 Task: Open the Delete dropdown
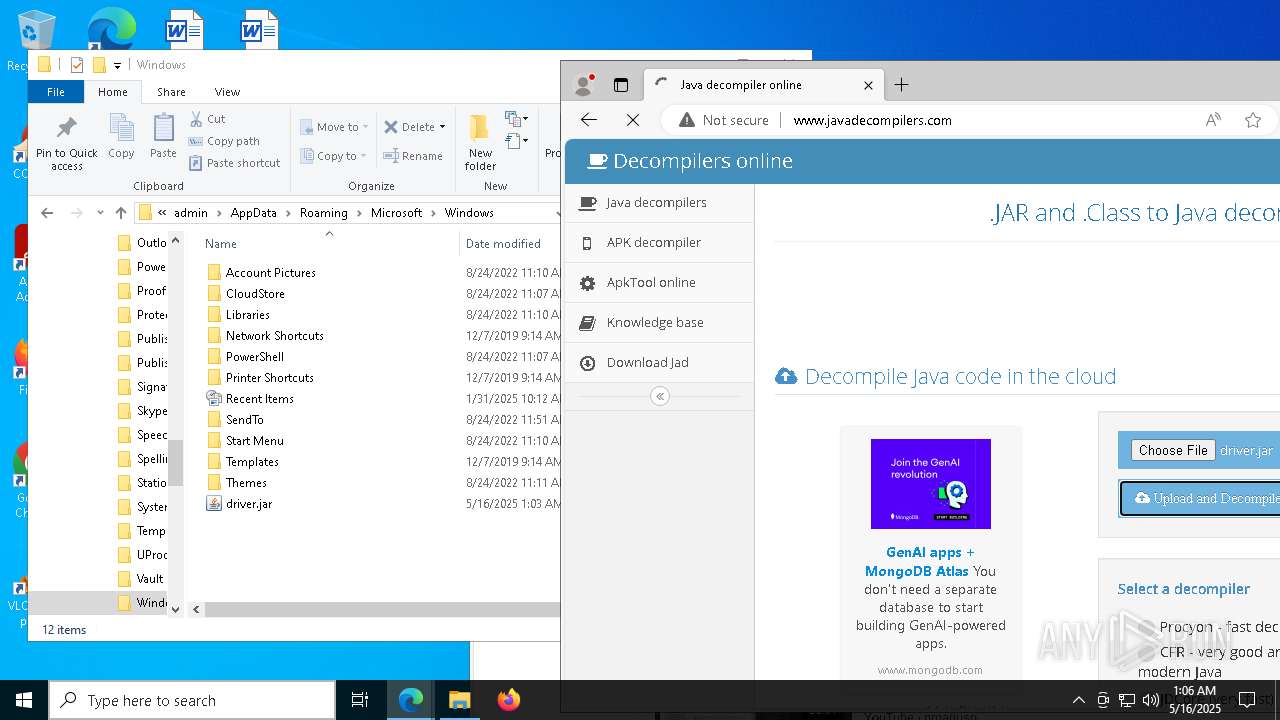[x=415, y=127]
